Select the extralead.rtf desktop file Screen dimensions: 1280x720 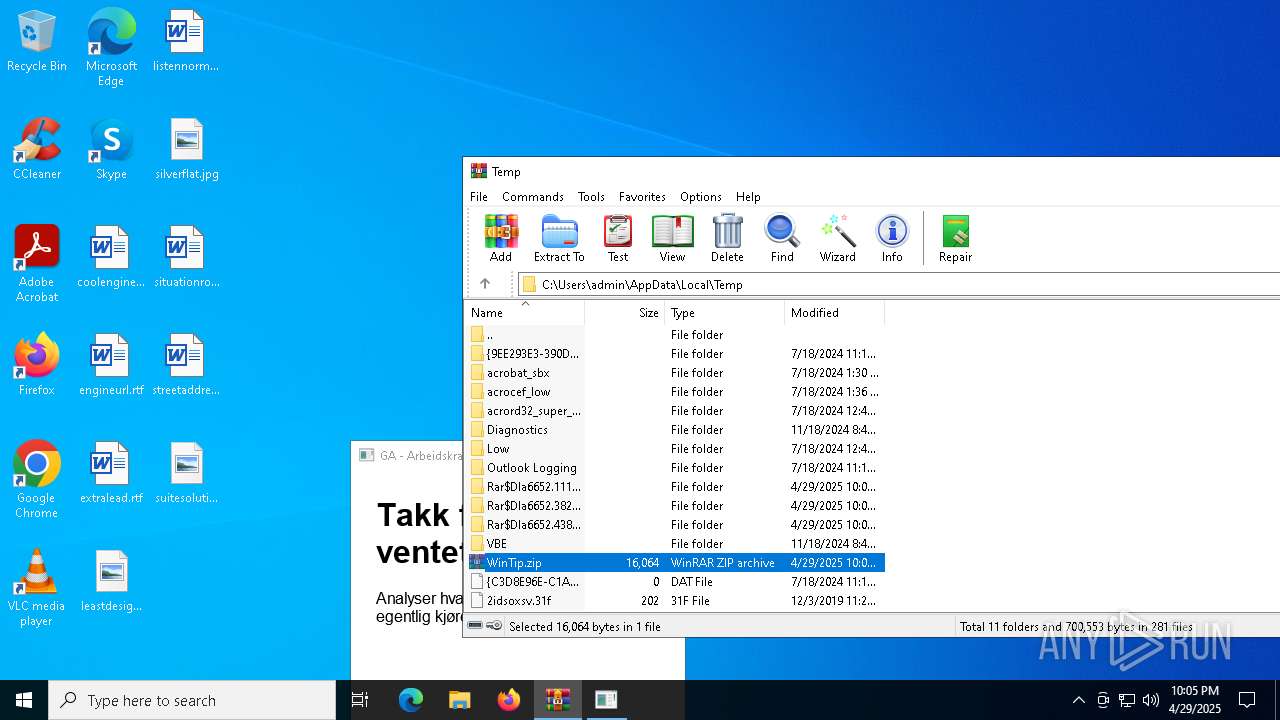click(111, 474)
